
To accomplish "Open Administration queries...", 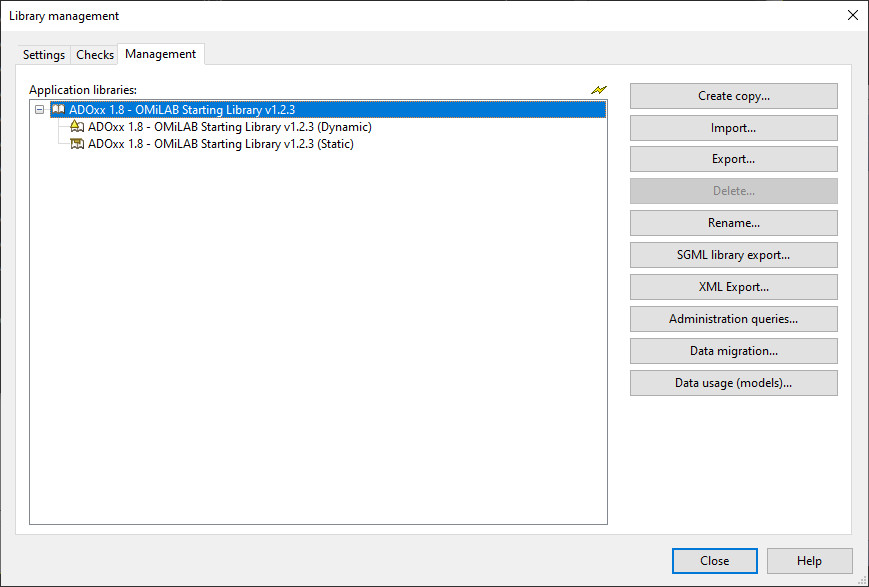I will (x=734, y=319).
